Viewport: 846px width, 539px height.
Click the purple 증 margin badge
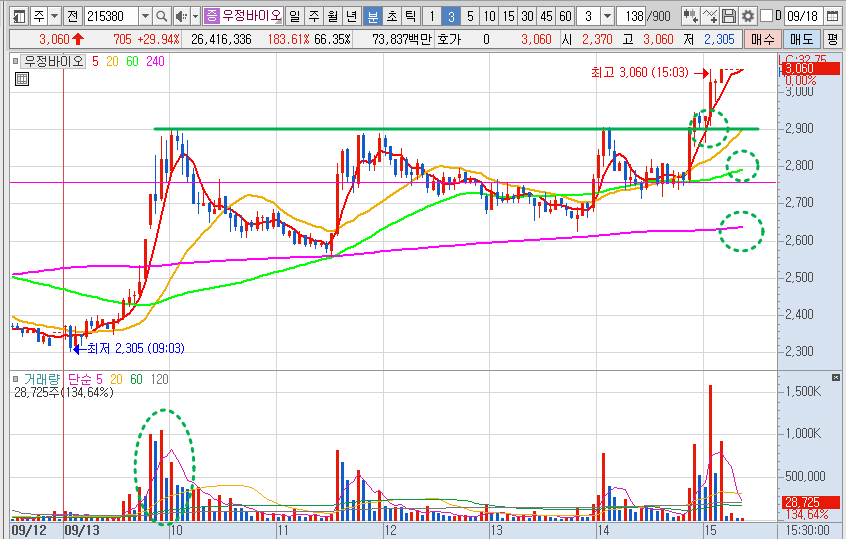(212, 16)
